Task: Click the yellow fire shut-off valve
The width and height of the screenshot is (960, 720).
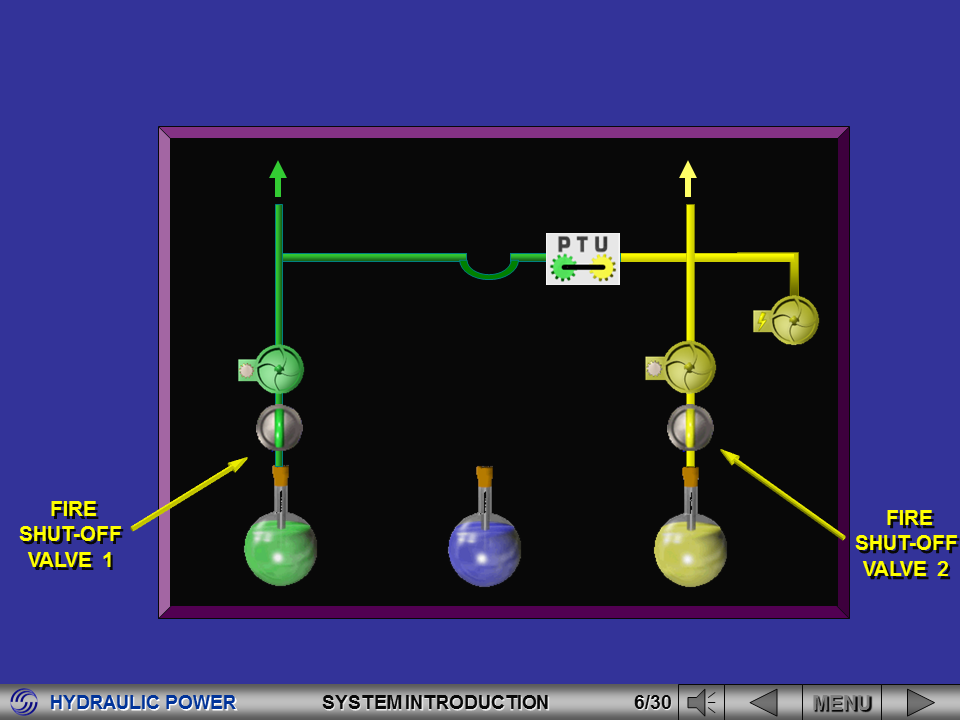Action: 690,427
